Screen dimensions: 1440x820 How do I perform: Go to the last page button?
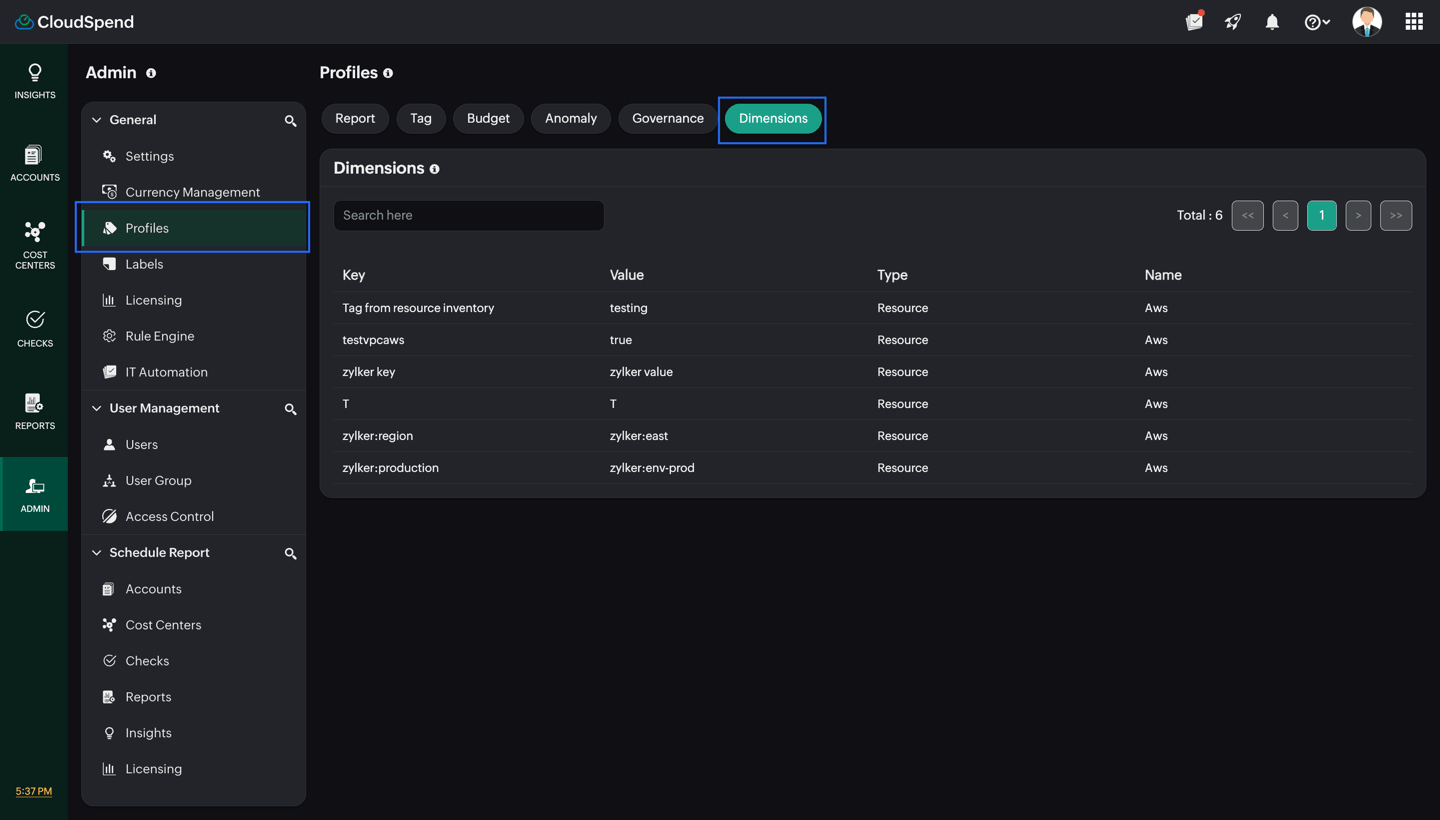click(1396, 215)
